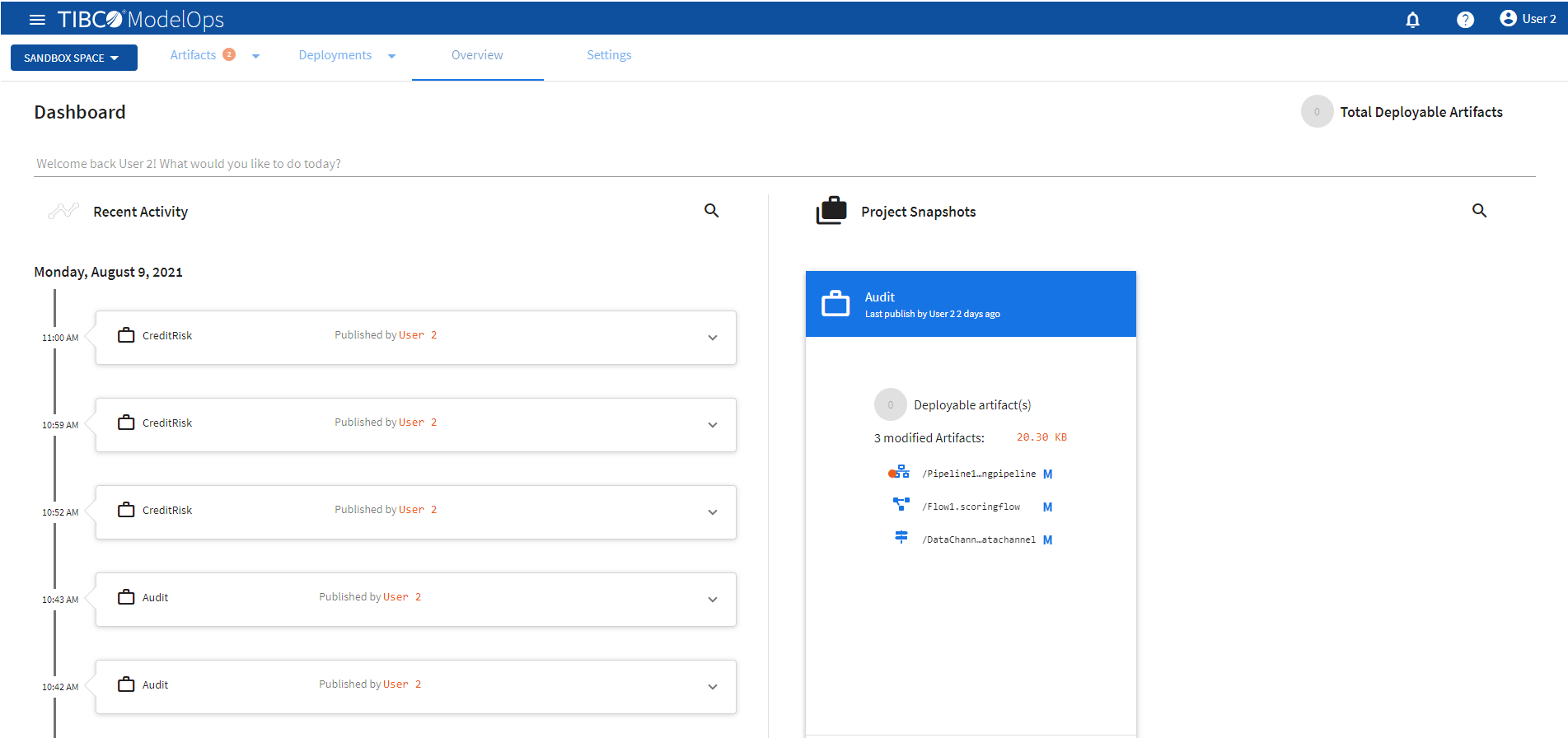This screenshot has height=738, width=1568.
Task: Click the Recent Activity search icon
Action: coord(712,211)
